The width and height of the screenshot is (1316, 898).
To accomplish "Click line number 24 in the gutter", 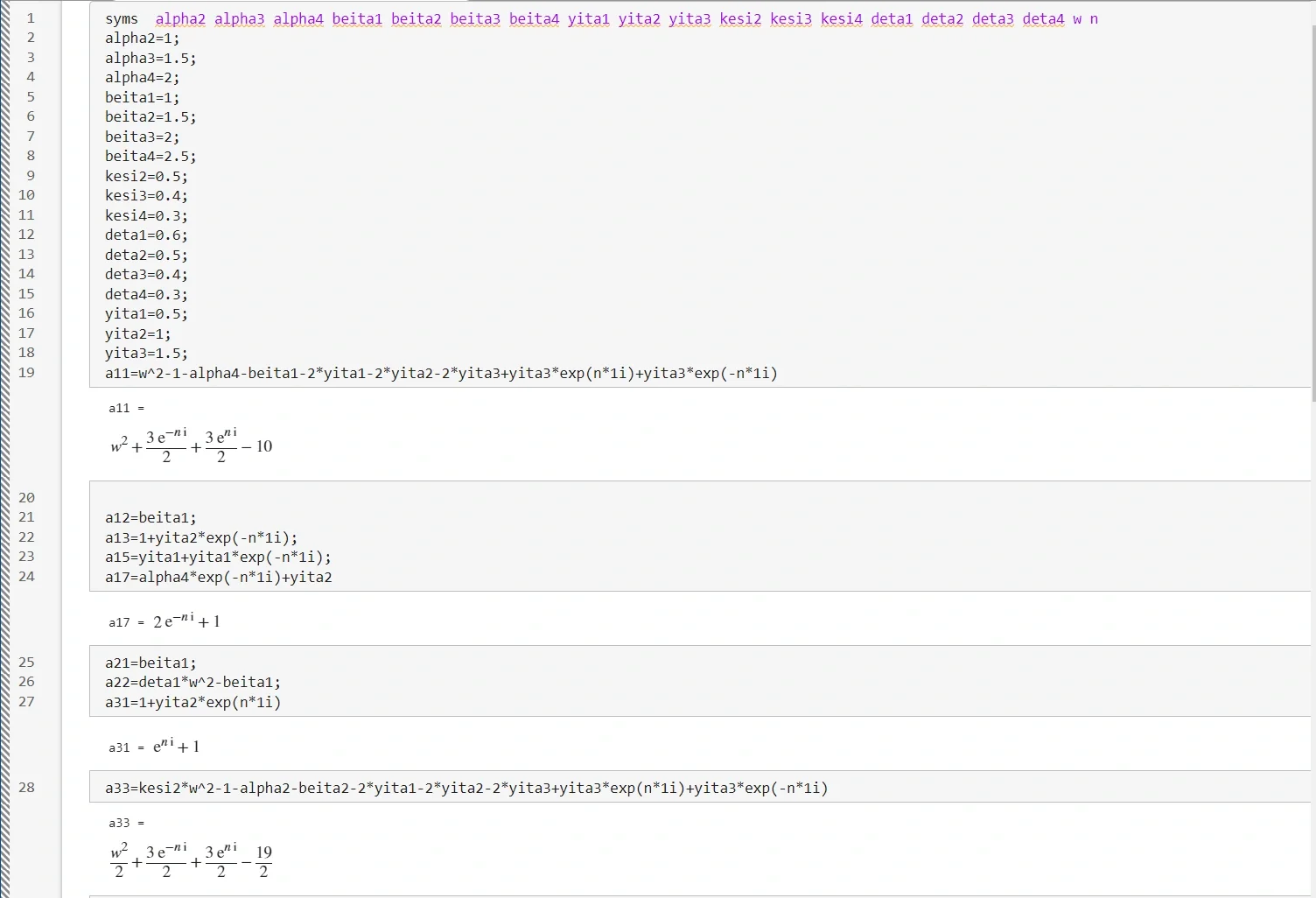I will [x=26, y=577].
